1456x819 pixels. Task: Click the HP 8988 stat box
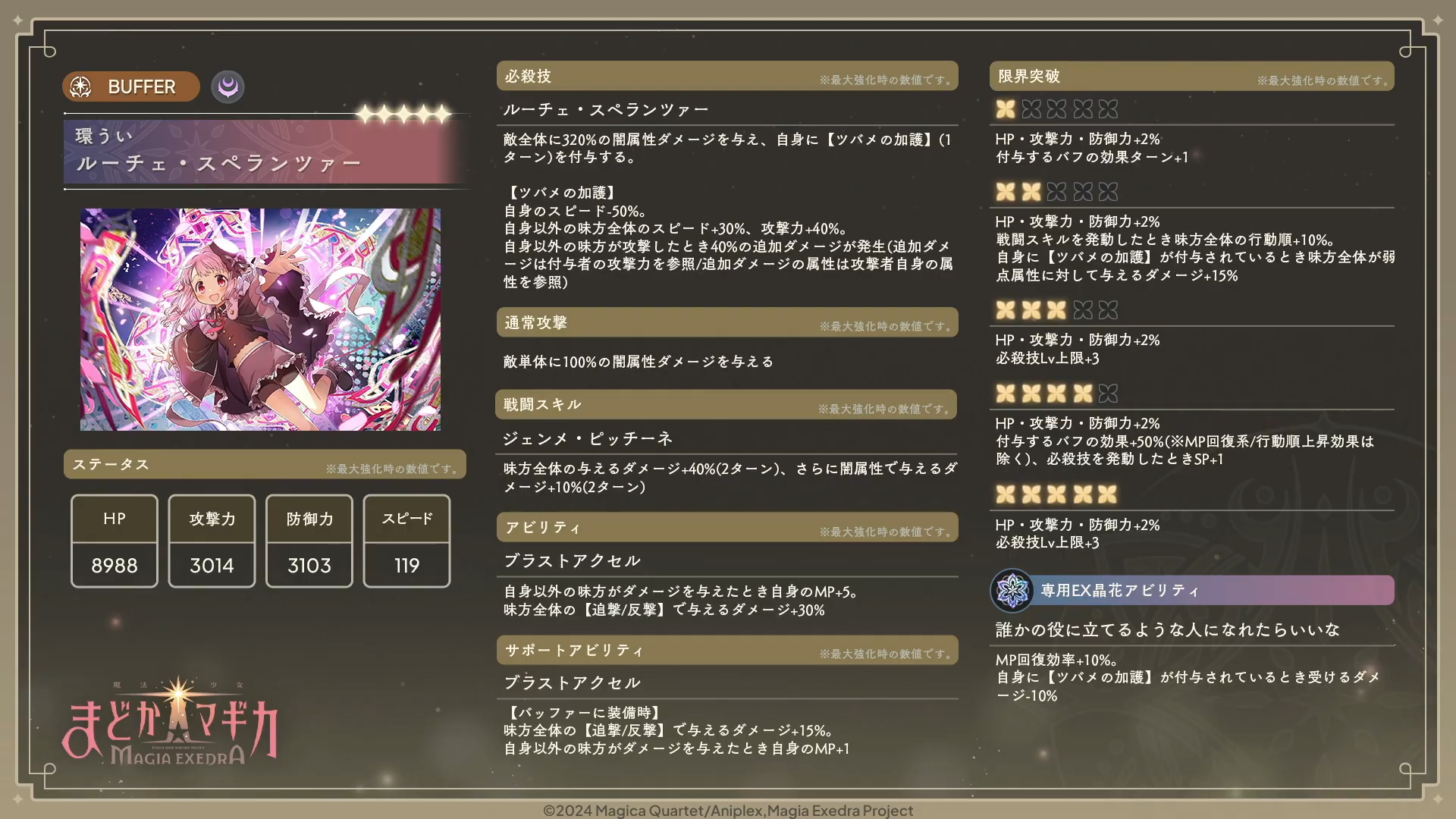115,541
